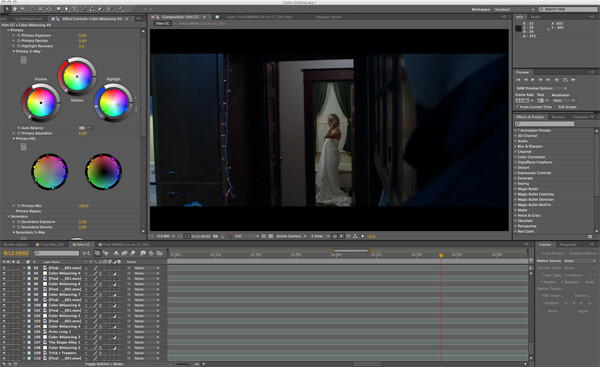Expand the Primary Exposure property
Screen dimensions: 600x367
click(x=14, y=35)
